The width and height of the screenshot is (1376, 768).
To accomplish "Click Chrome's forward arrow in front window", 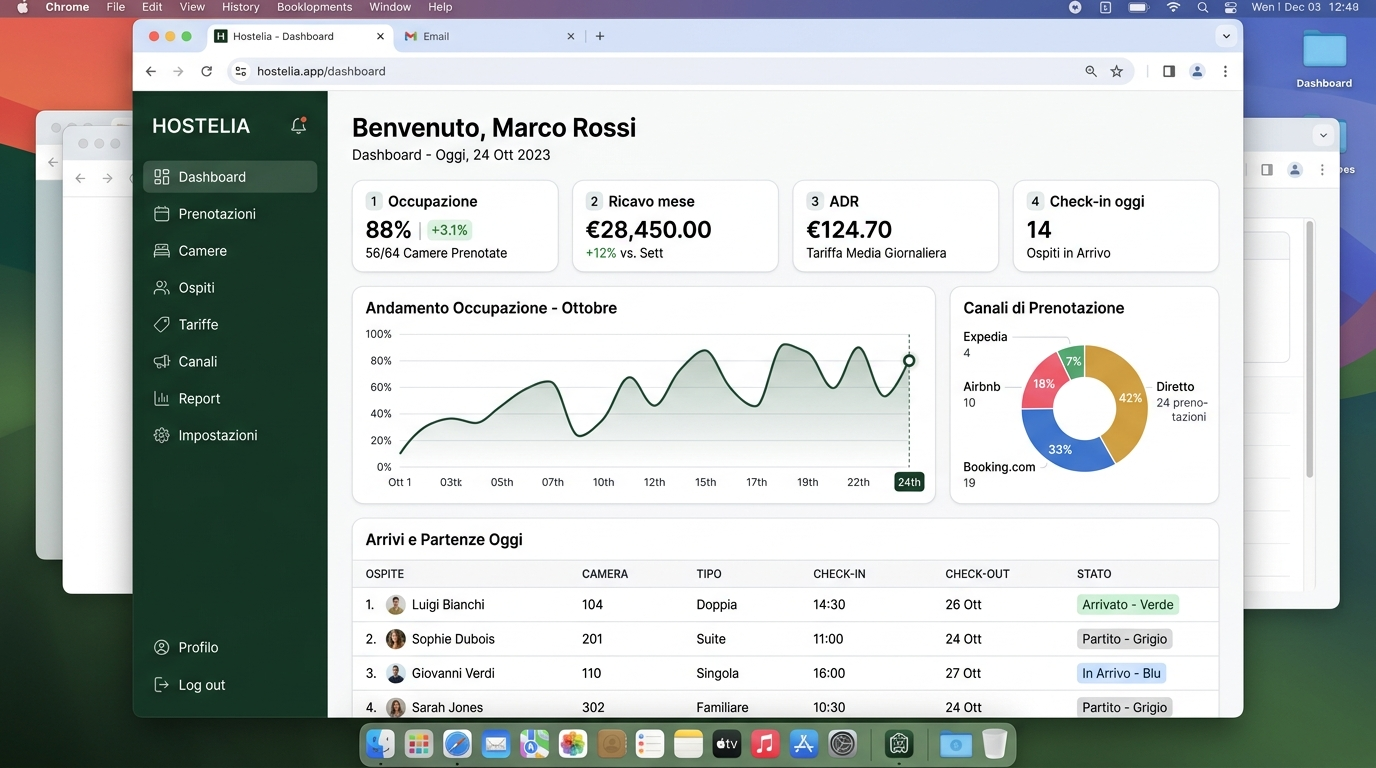I will point(178,71).
